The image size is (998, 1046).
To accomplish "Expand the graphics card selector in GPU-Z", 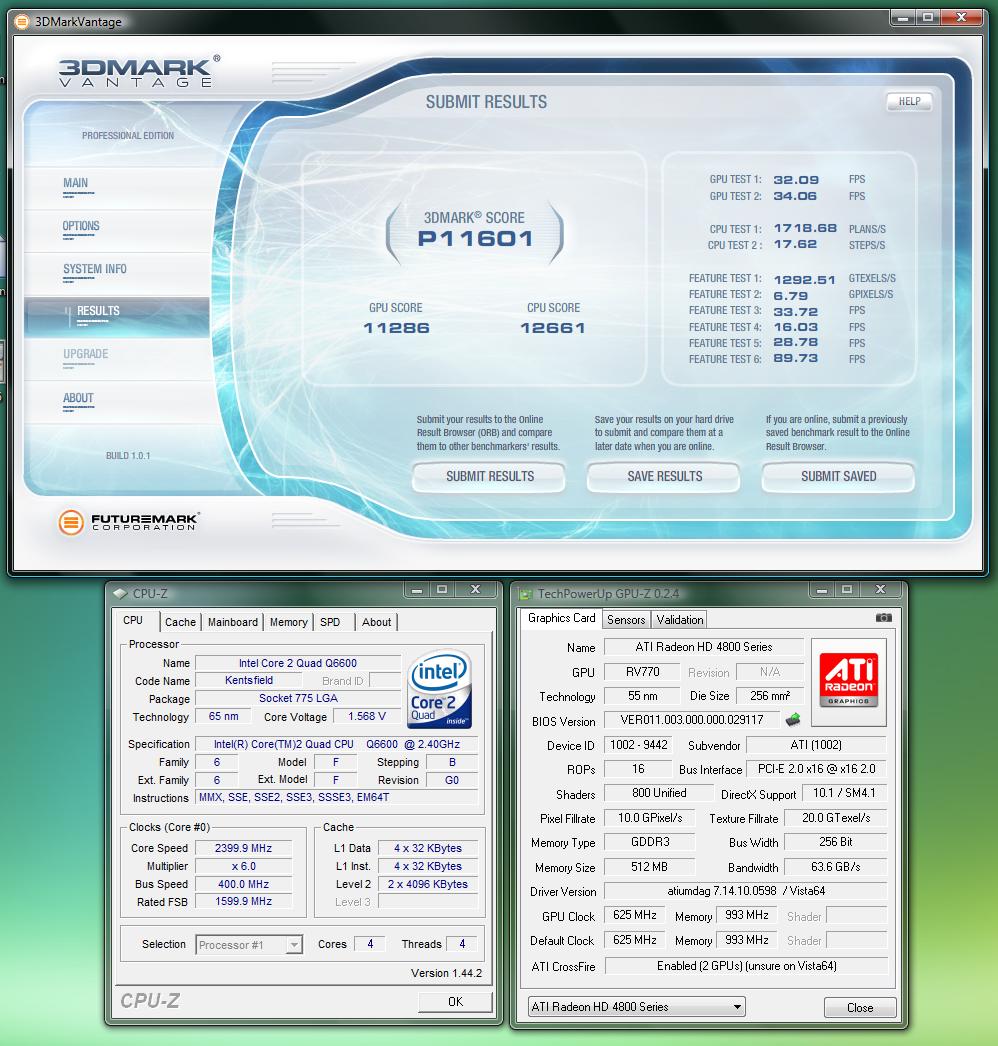I will coord(636,1007).
